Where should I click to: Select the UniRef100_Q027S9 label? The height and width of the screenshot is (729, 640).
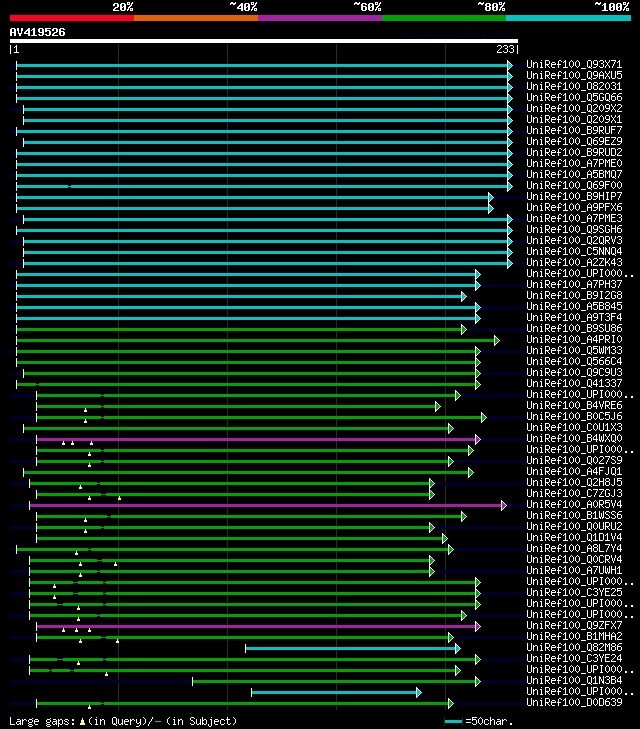pyautogui.click(x=574, y=460)
